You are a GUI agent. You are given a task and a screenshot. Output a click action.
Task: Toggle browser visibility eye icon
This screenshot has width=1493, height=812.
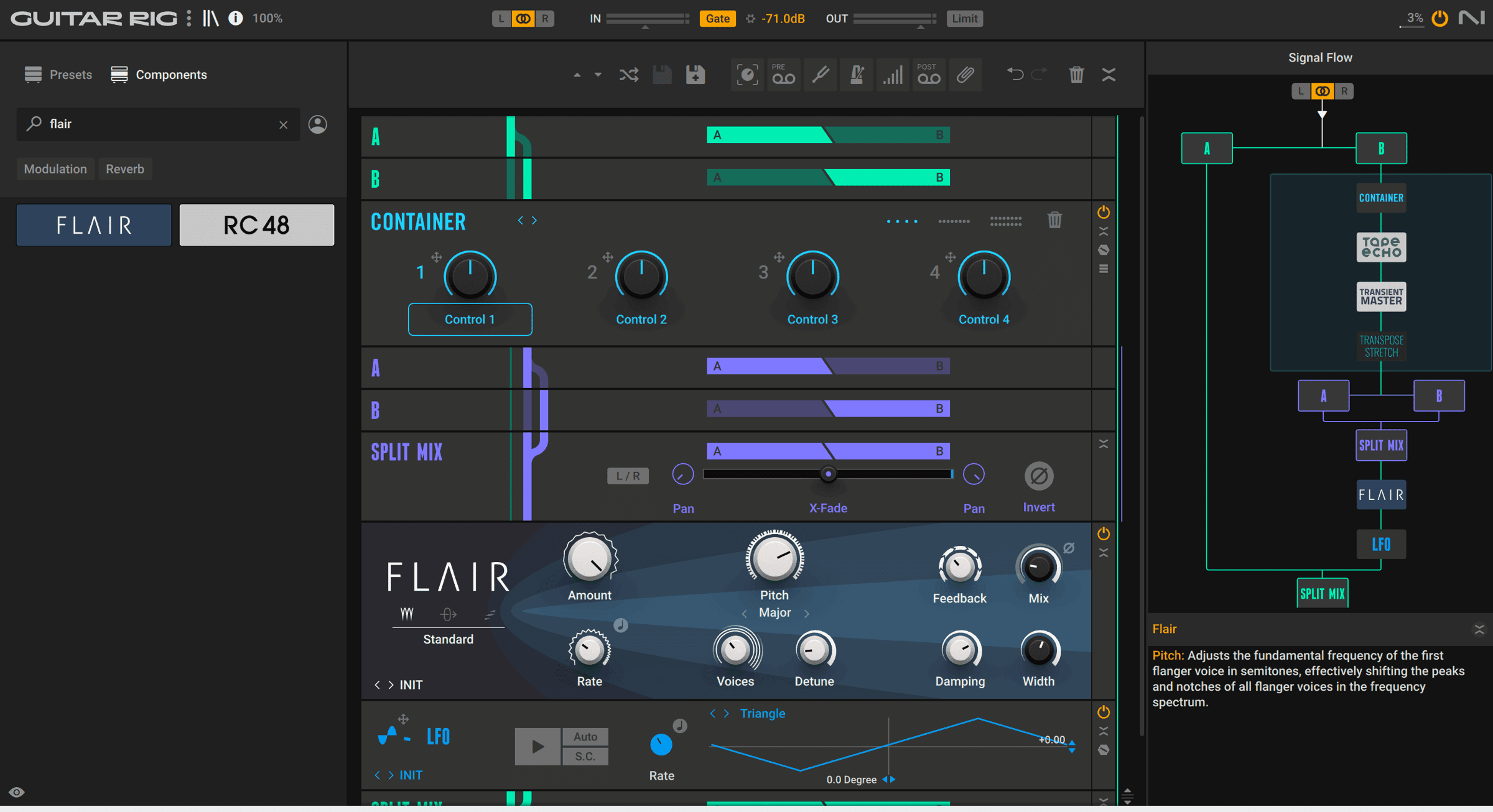[x=17, y=792]
